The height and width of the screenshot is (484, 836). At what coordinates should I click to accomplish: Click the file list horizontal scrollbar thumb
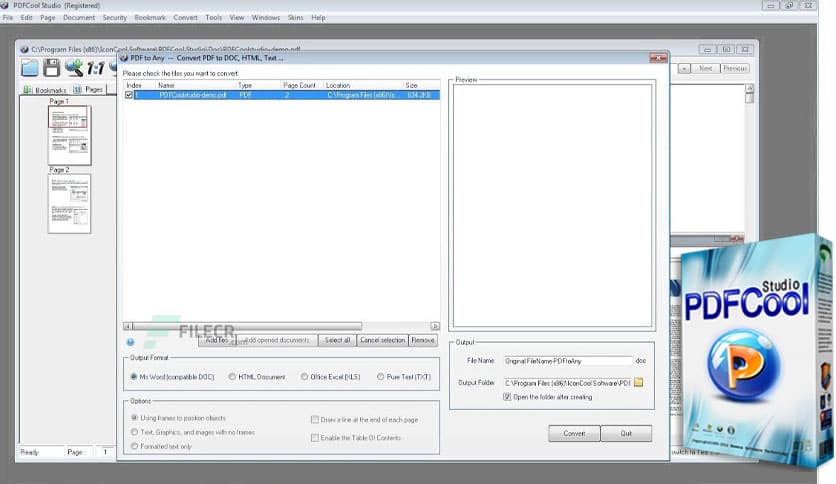(x=247, y=326)
